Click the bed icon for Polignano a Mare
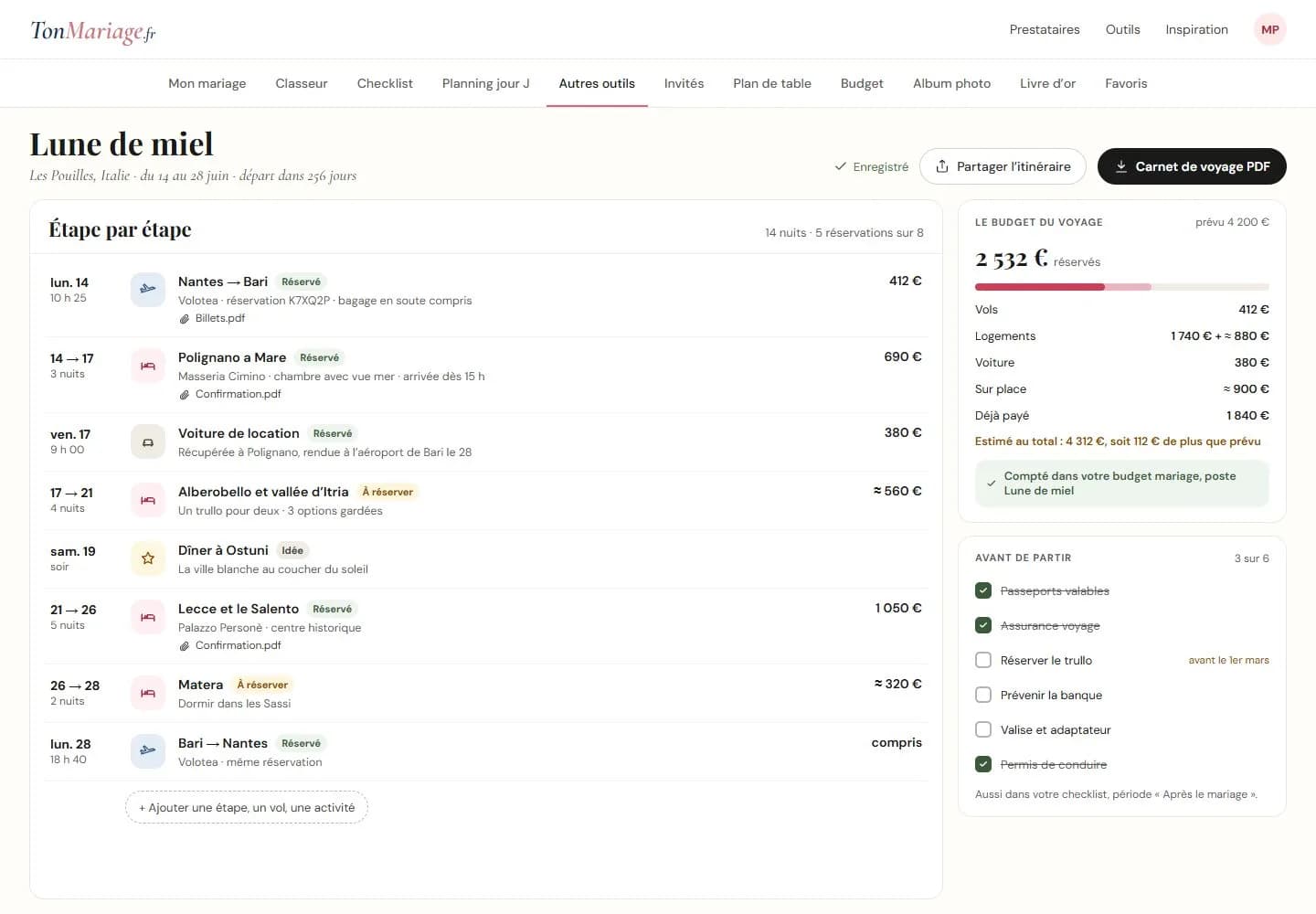The width and height of the screenshot is (1316, 914). (147, 366)
